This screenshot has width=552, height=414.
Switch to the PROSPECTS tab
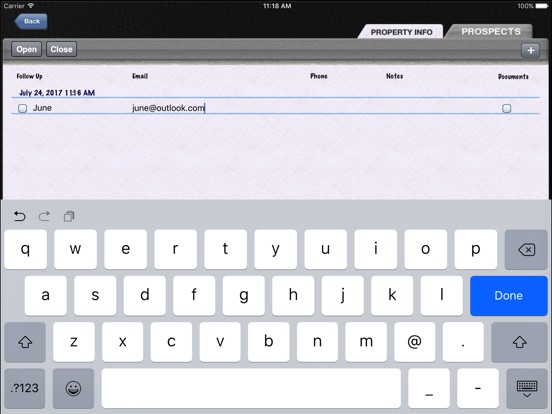490,31
